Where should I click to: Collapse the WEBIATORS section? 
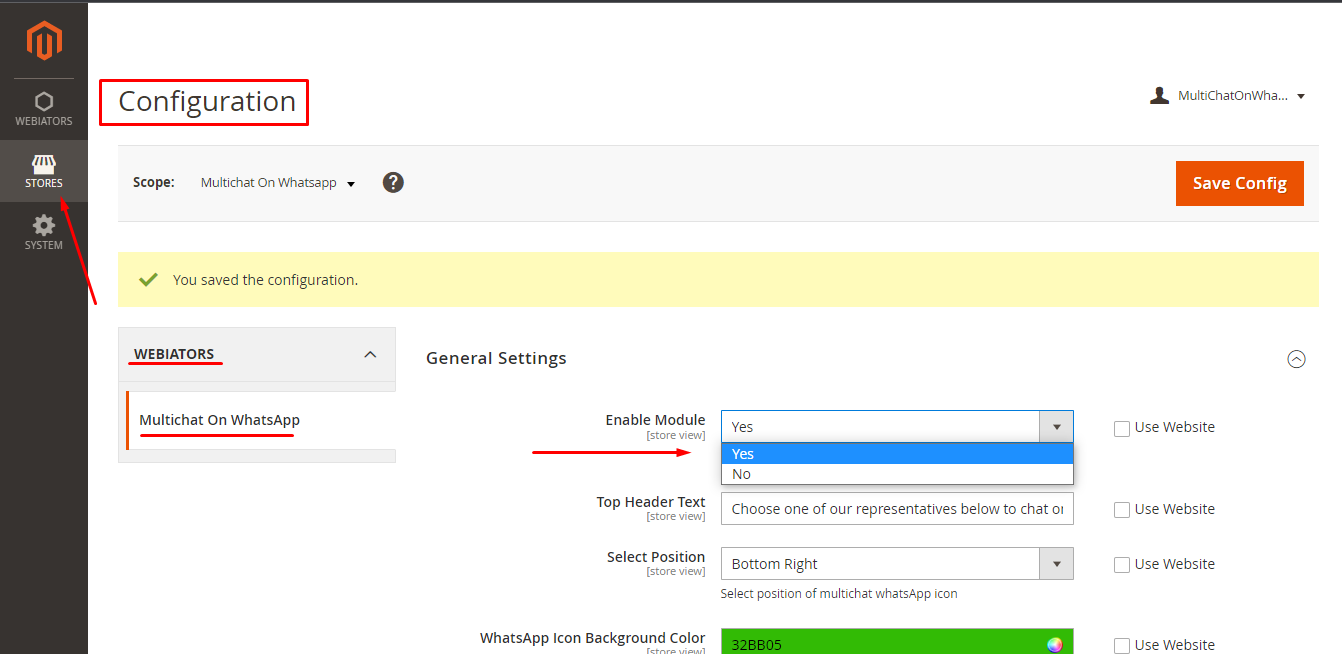point(257,354)
